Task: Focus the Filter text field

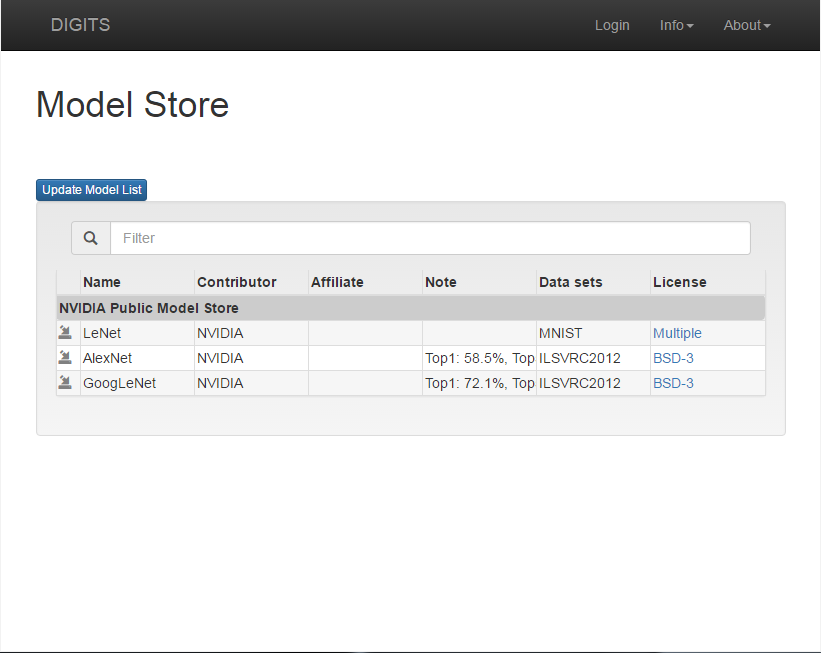Action: [x=430, y=238]
